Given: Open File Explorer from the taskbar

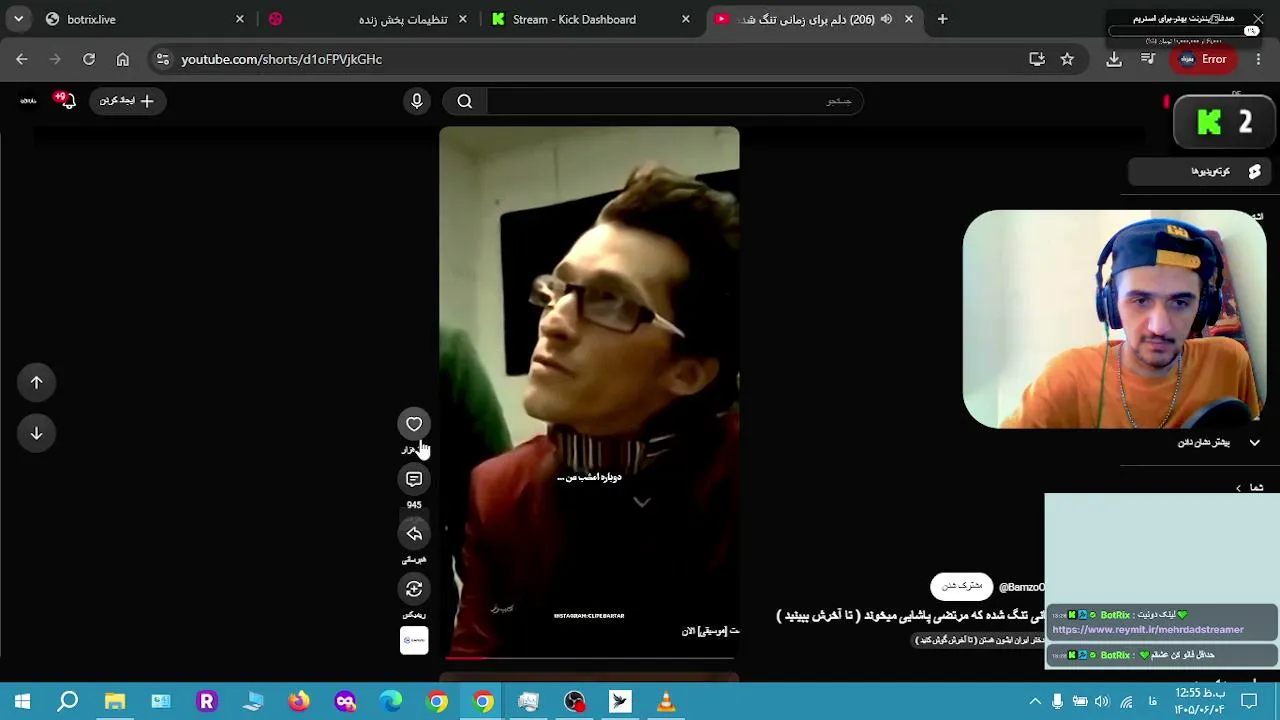Looking at the screenshot, I should [x=114, y=702].
